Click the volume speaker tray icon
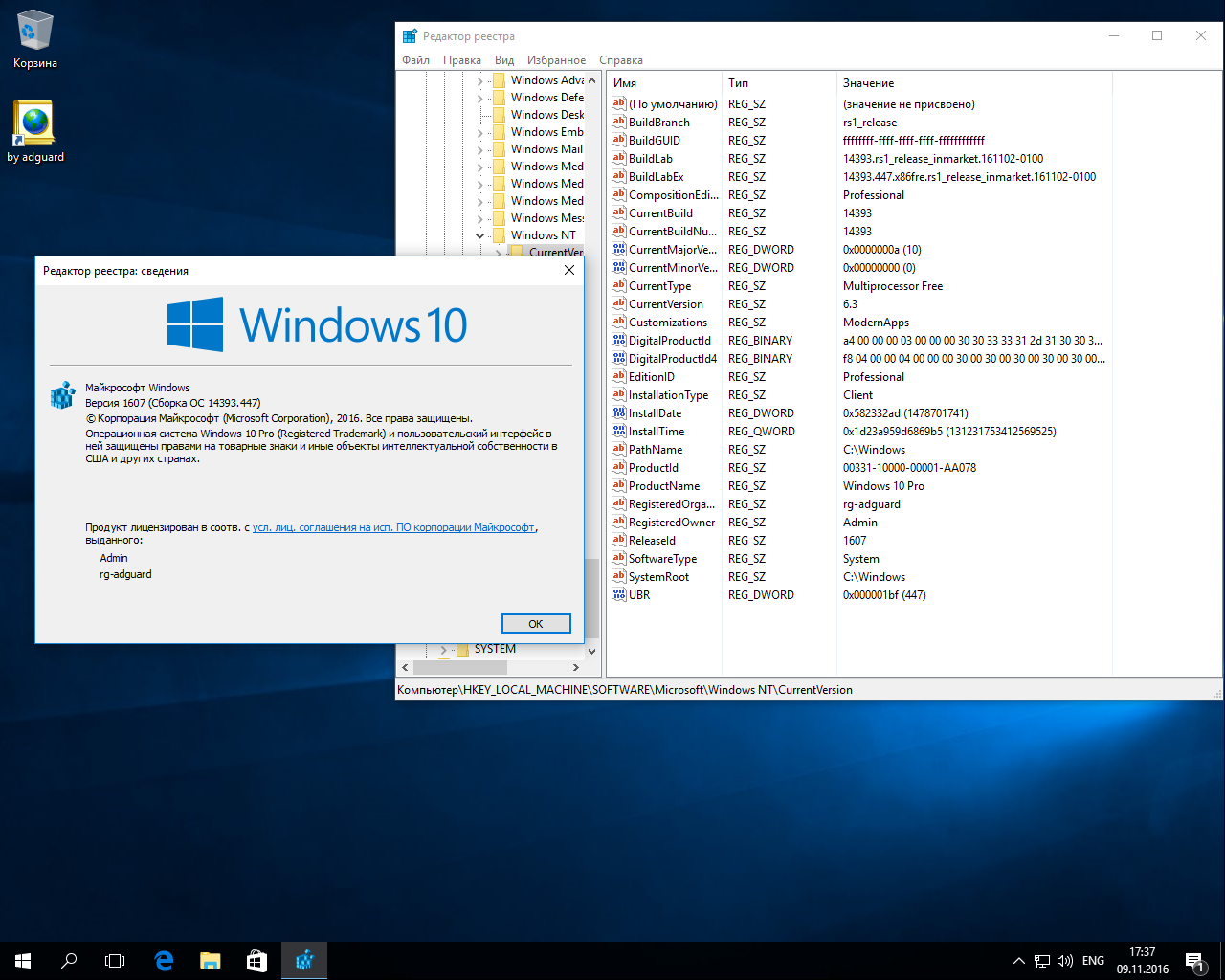The width and height of the screenshot is (1225, 980). click(1065, 961)
